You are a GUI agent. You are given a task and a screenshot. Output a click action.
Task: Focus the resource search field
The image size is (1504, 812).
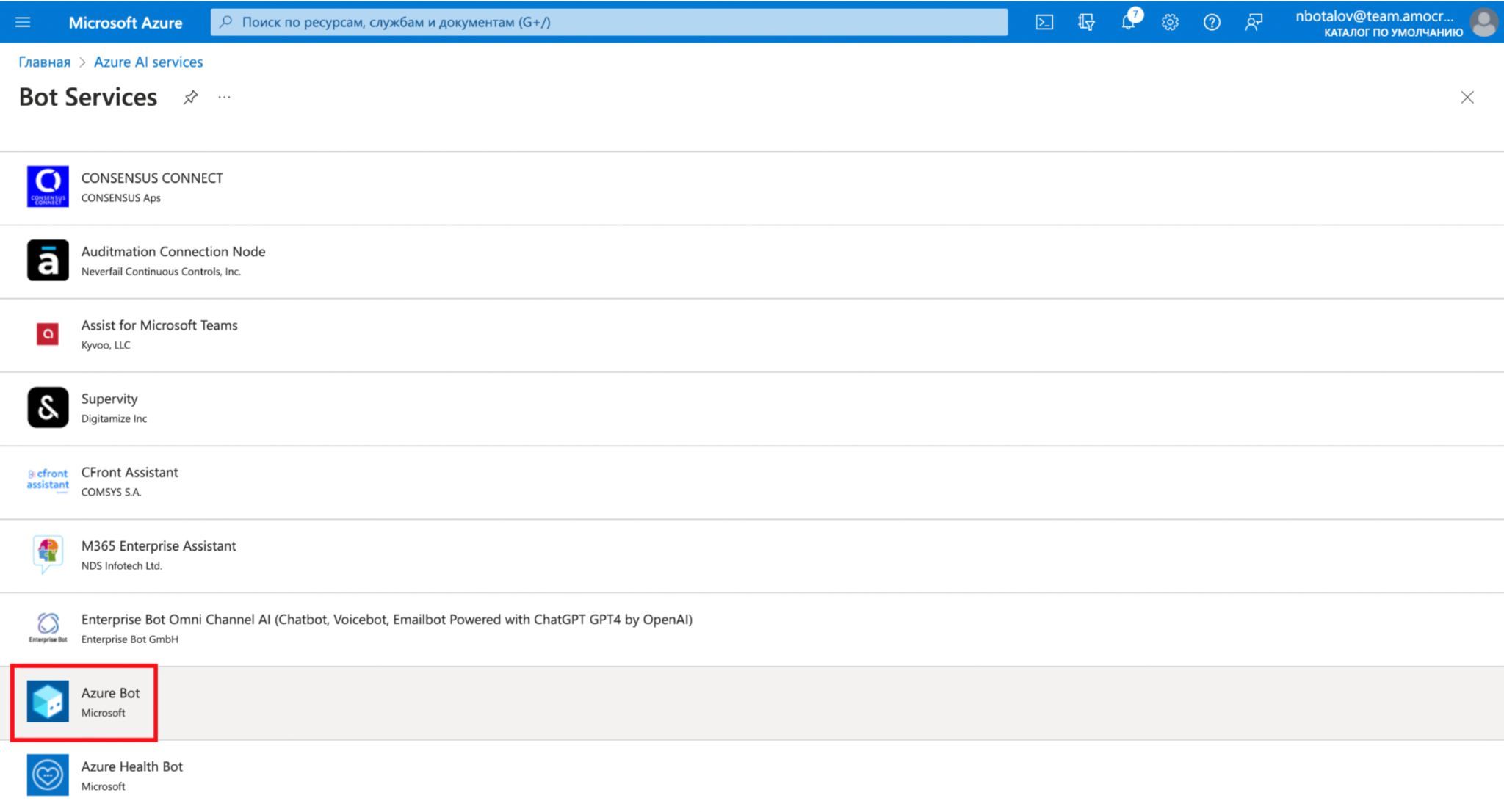(609, 22)
